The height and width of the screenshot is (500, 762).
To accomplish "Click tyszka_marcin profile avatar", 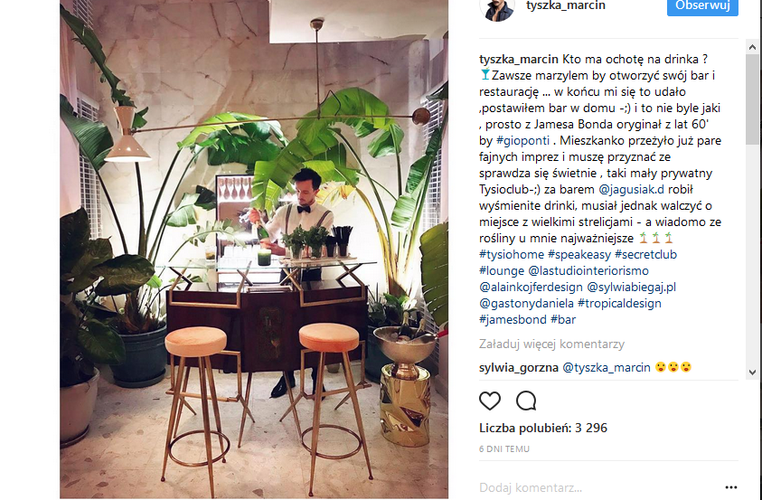I will (497, 9).
